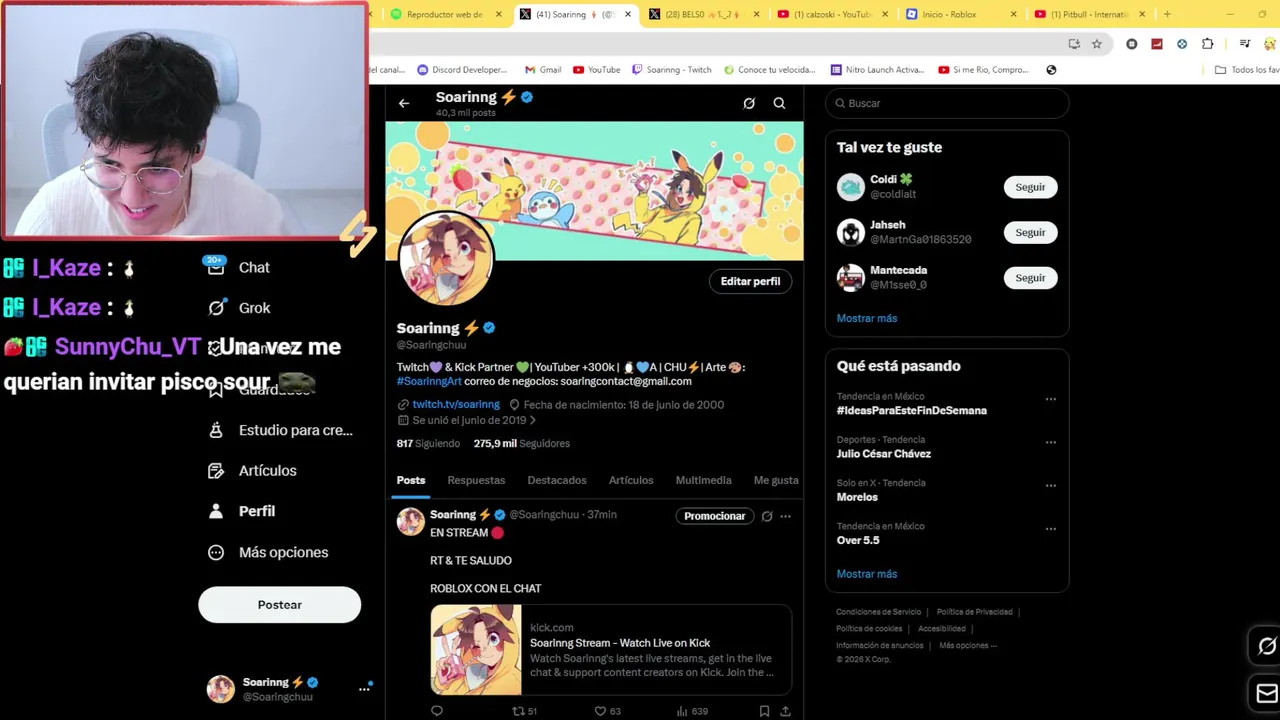Repost the EN STREAM post
This screenshot has width=1280, height=720.
pyautogui.click(x=518, y=711)
